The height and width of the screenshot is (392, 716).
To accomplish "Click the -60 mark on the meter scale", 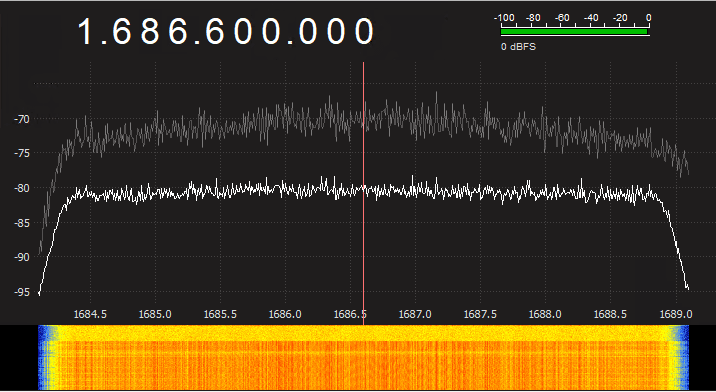I will pos(562,18).
